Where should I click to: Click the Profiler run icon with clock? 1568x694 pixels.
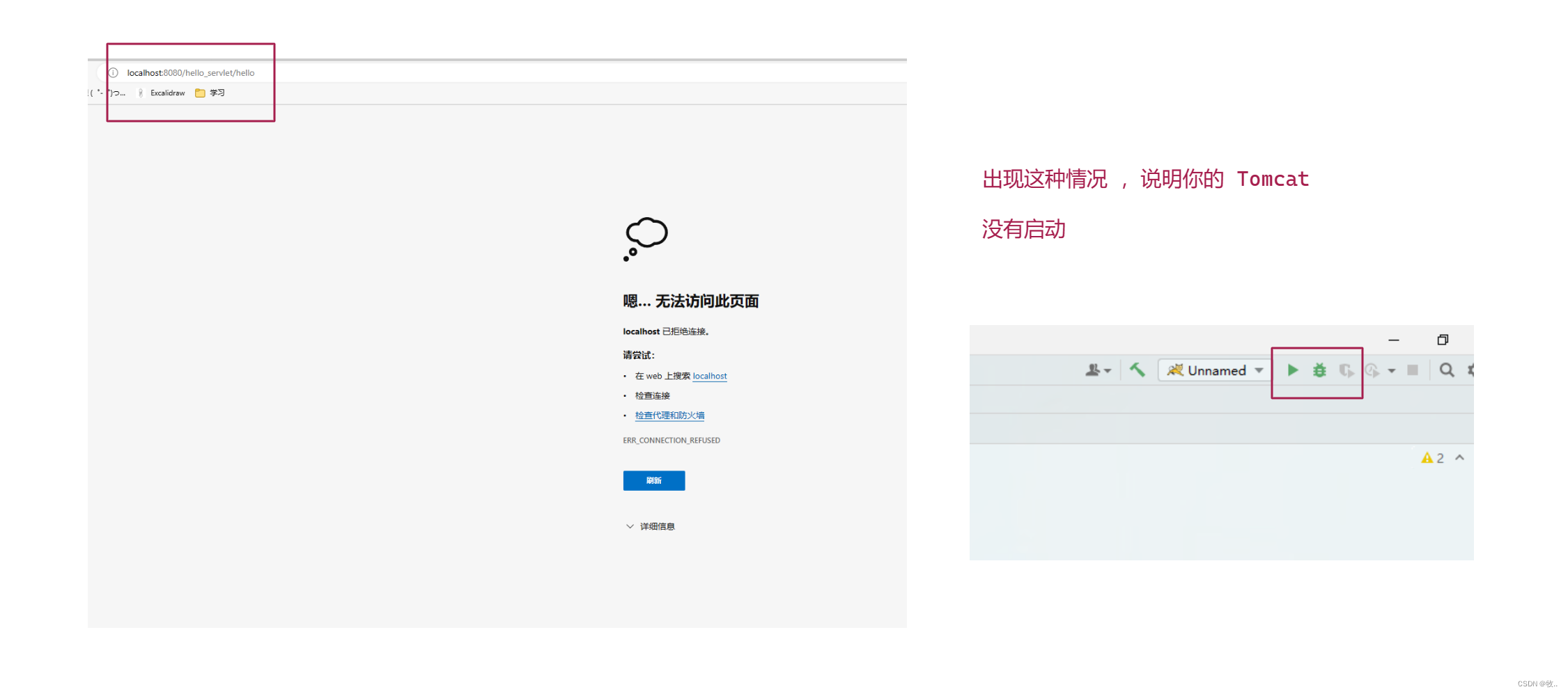(x=1372, y=370)
